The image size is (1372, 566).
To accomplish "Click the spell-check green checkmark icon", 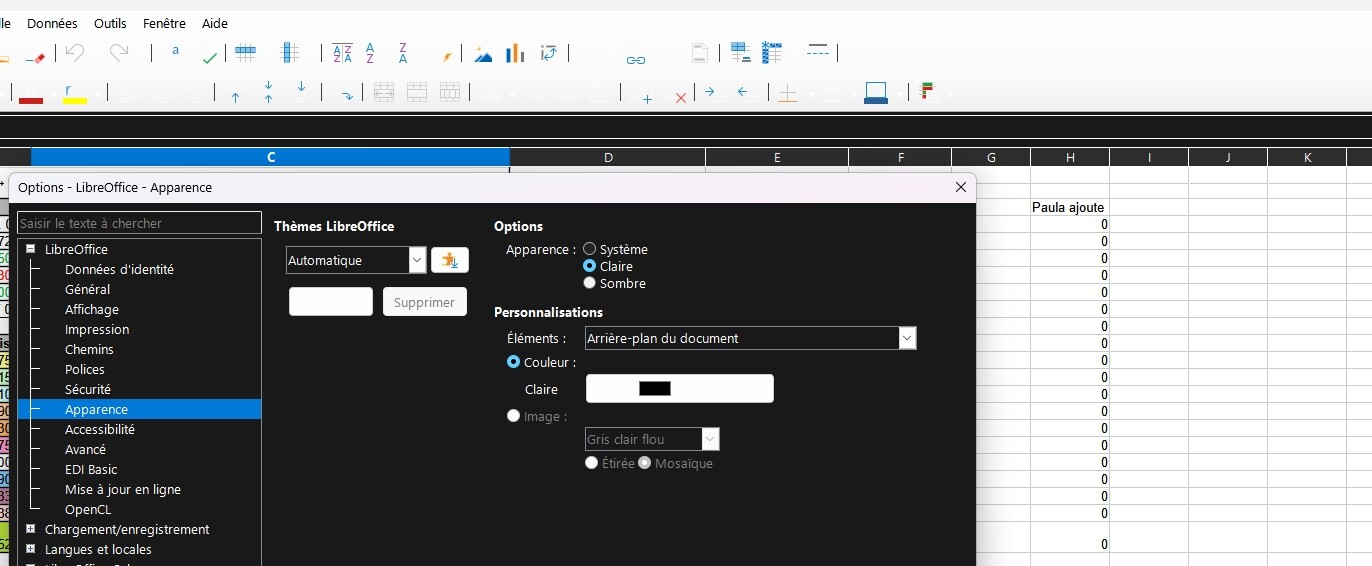I will [209, 58].
